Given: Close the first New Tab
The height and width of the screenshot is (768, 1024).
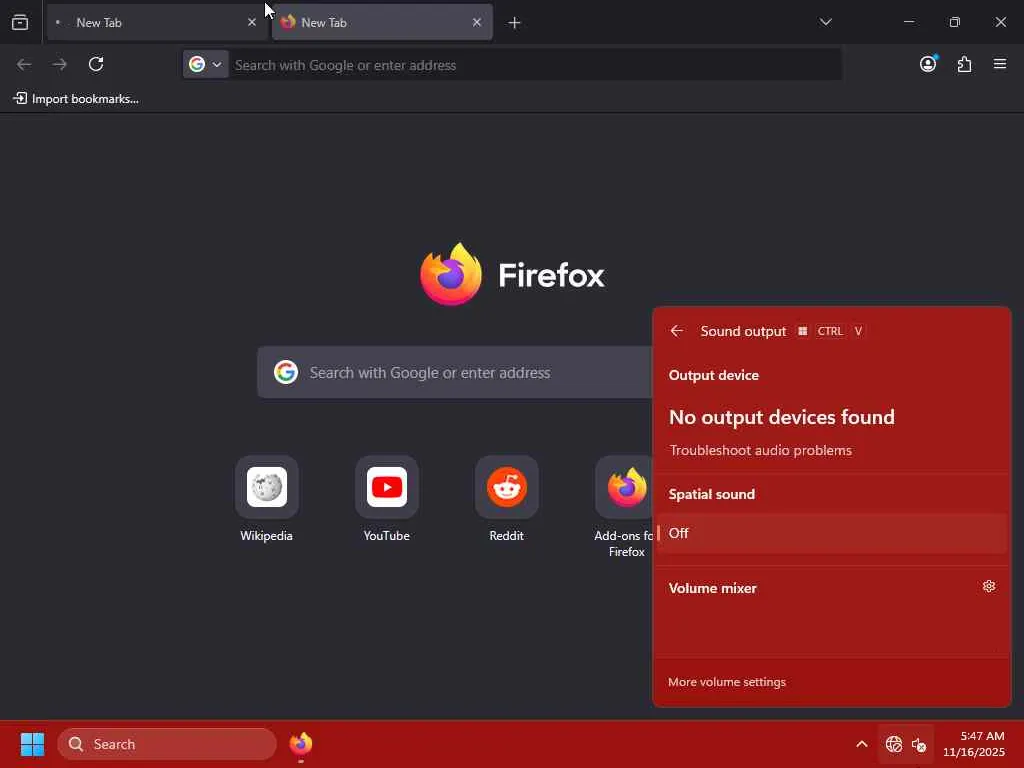Looking at the screenshot, I should (x=252, y=22).
